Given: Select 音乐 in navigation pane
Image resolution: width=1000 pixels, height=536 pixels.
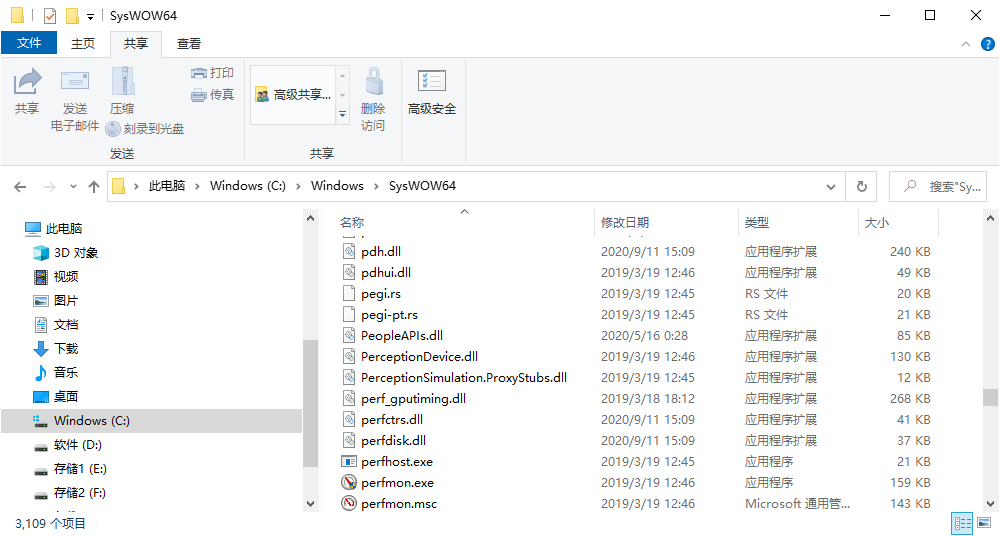Looking at the screenshot, I should [55, 373].
